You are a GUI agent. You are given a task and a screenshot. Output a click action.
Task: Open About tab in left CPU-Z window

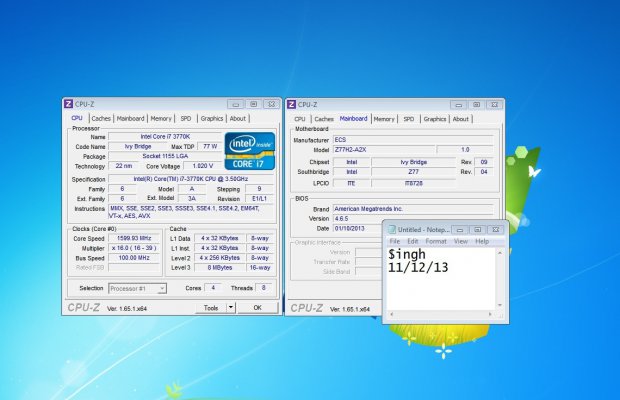[238, 118]
